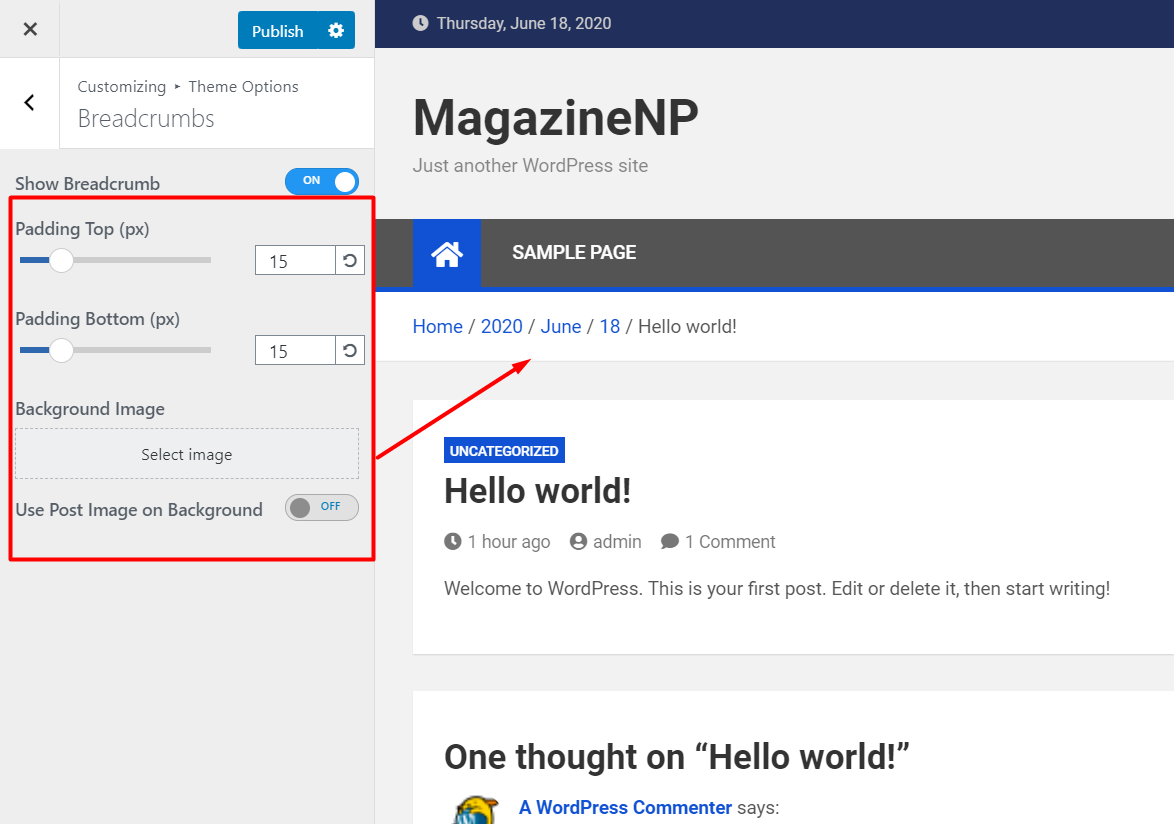Screen dimensions: 1174x824
Task: Click the admin author link
Action: [x=617, y=542]
